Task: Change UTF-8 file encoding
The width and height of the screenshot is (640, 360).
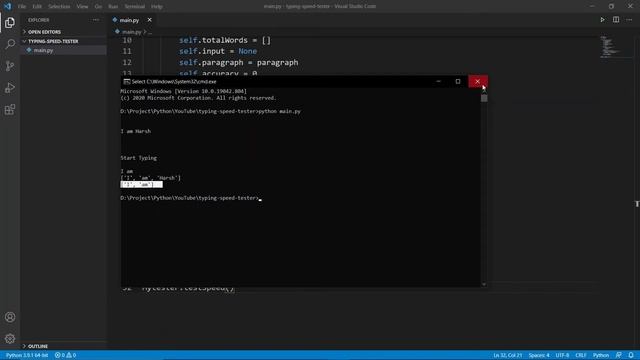Action: point(562,355)
